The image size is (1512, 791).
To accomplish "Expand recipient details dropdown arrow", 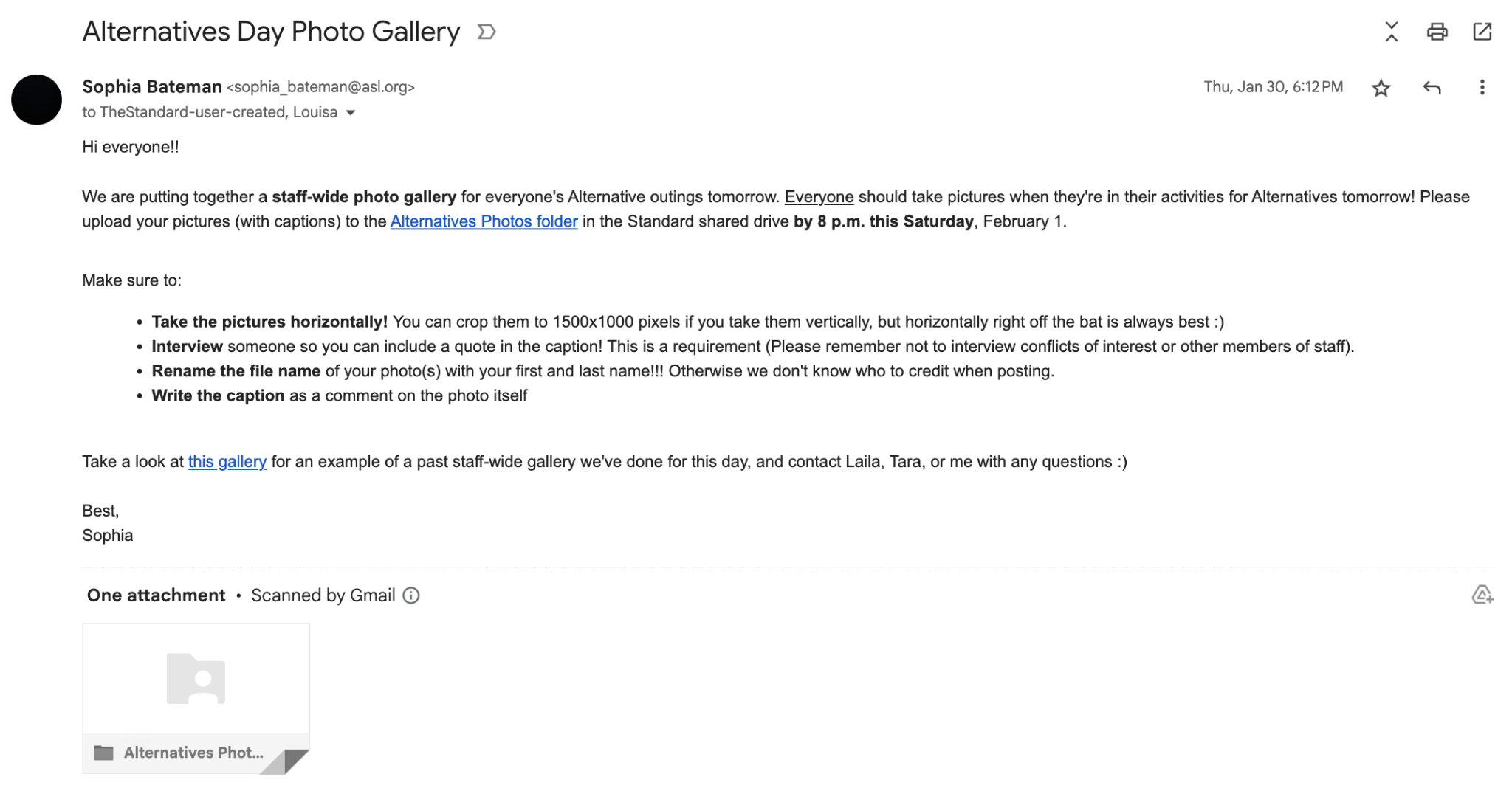I will 351,113.
